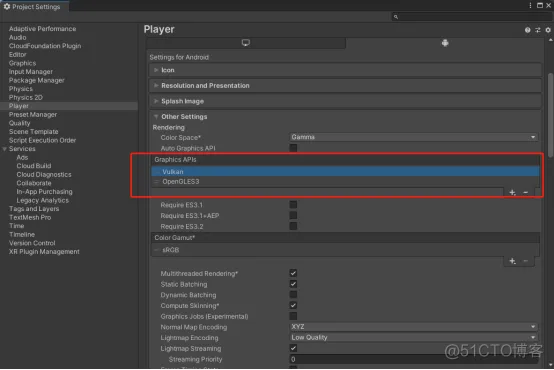Open Graphics settings category
554x370 pixels.
22,63
